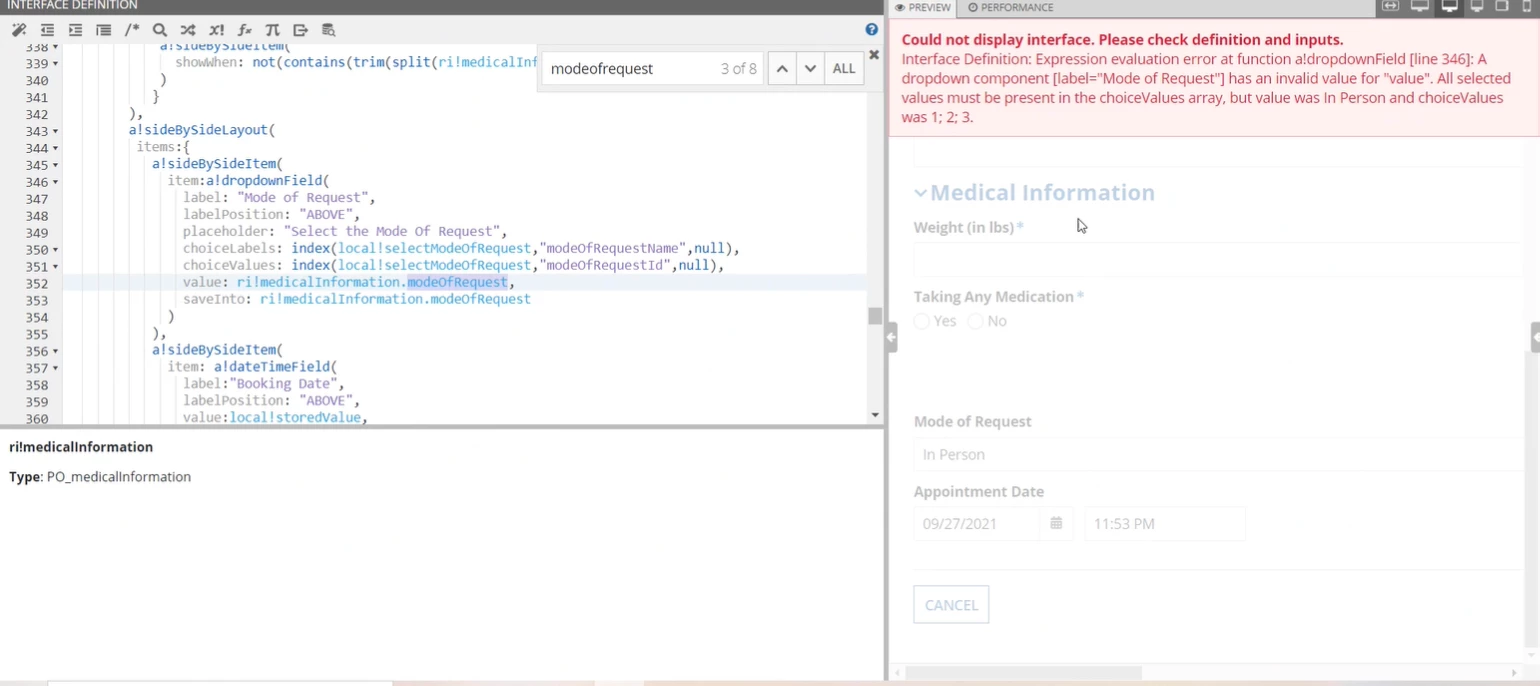Click the ALL matches button
The image size is (1540, 686).
(844, 69)
